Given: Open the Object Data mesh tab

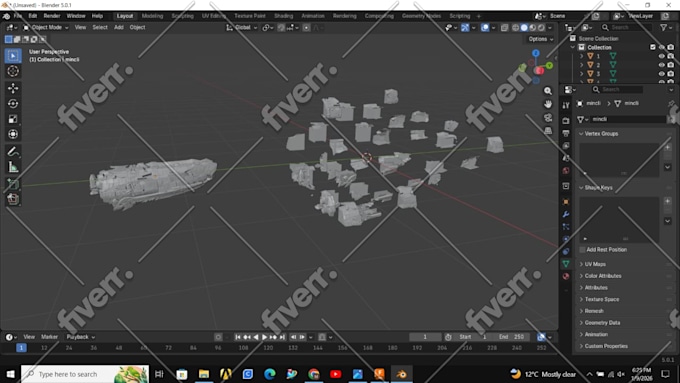Looking at the screenshot, I should tap(566, 264).
